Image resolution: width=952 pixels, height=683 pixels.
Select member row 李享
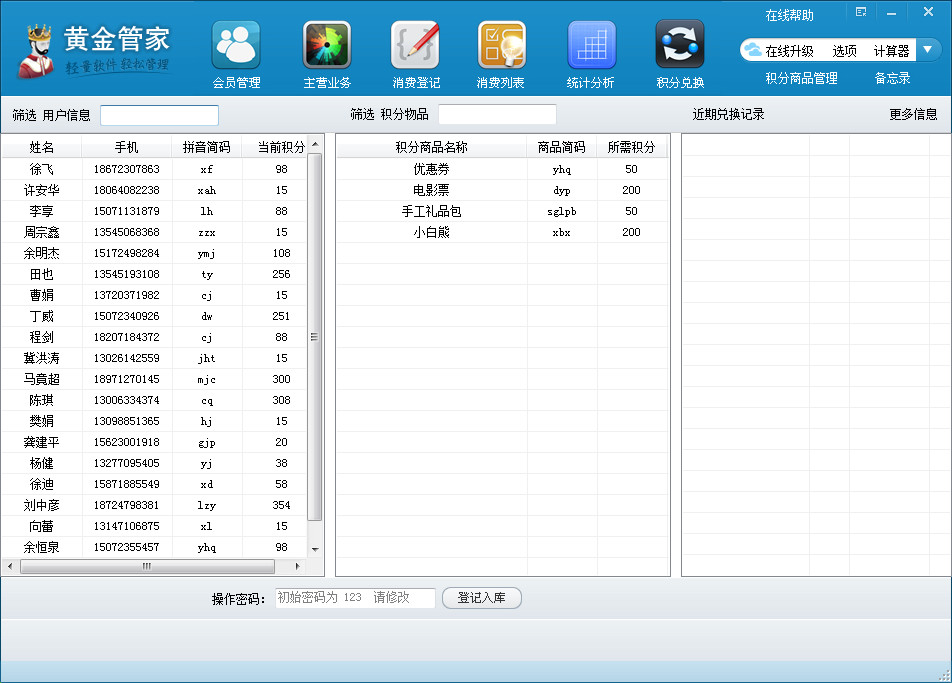pos(154,211)
